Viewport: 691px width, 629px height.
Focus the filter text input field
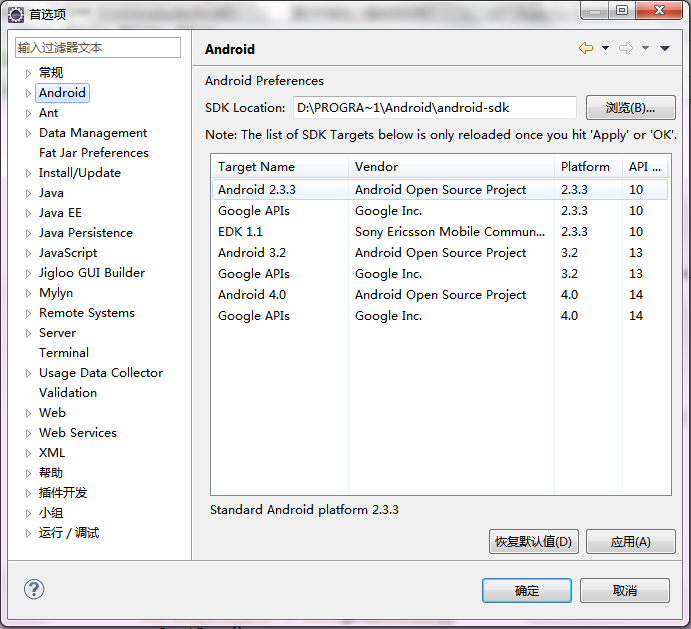[x=98, y=48]
